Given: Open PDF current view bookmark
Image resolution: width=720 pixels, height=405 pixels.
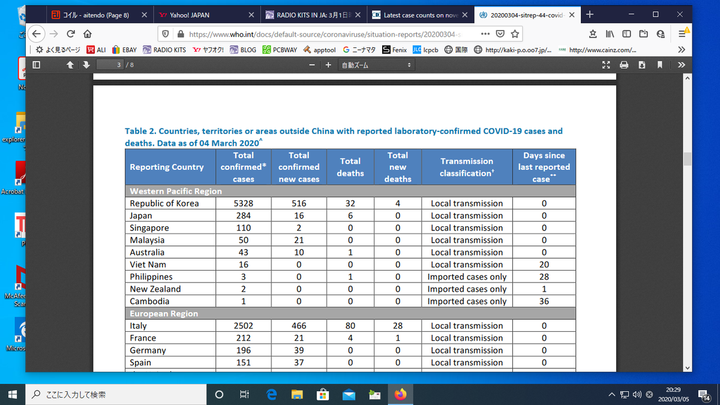Looking at the screenshot, I should click(x=660, y=65).
